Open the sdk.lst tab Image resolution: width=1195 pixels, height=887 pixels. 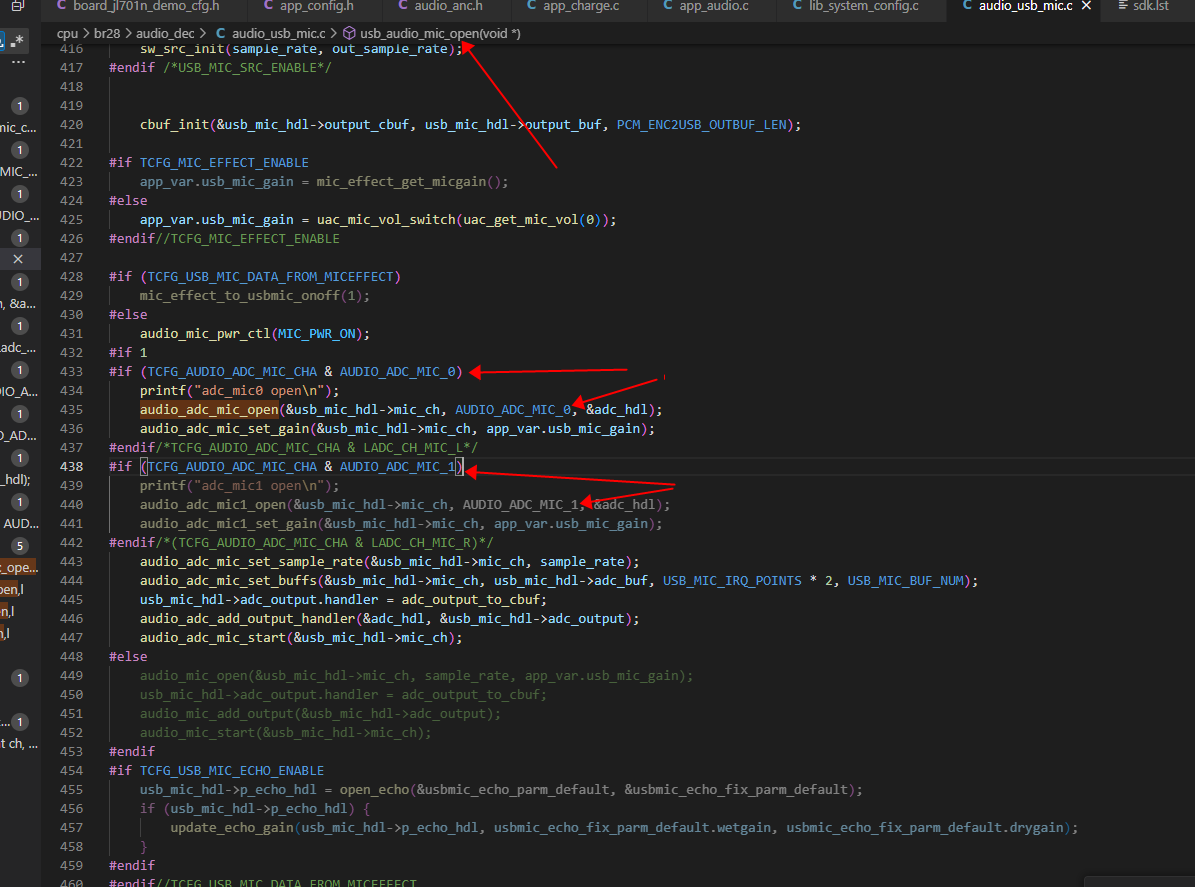tap(1143, 6)
